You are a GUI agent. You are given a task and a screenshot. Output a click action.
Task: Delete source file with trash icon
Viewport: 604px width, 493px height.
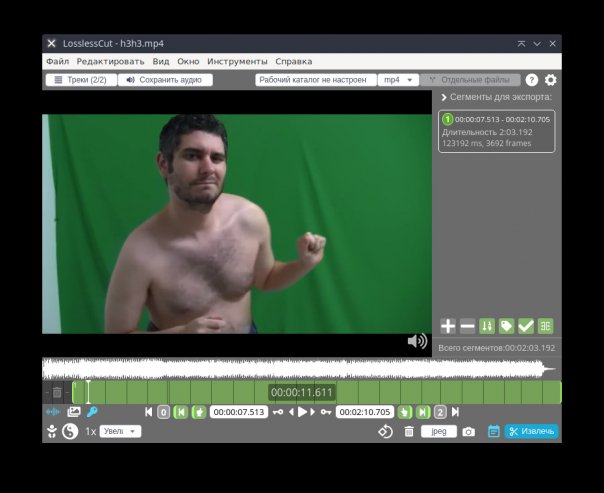tap(408, 431)
